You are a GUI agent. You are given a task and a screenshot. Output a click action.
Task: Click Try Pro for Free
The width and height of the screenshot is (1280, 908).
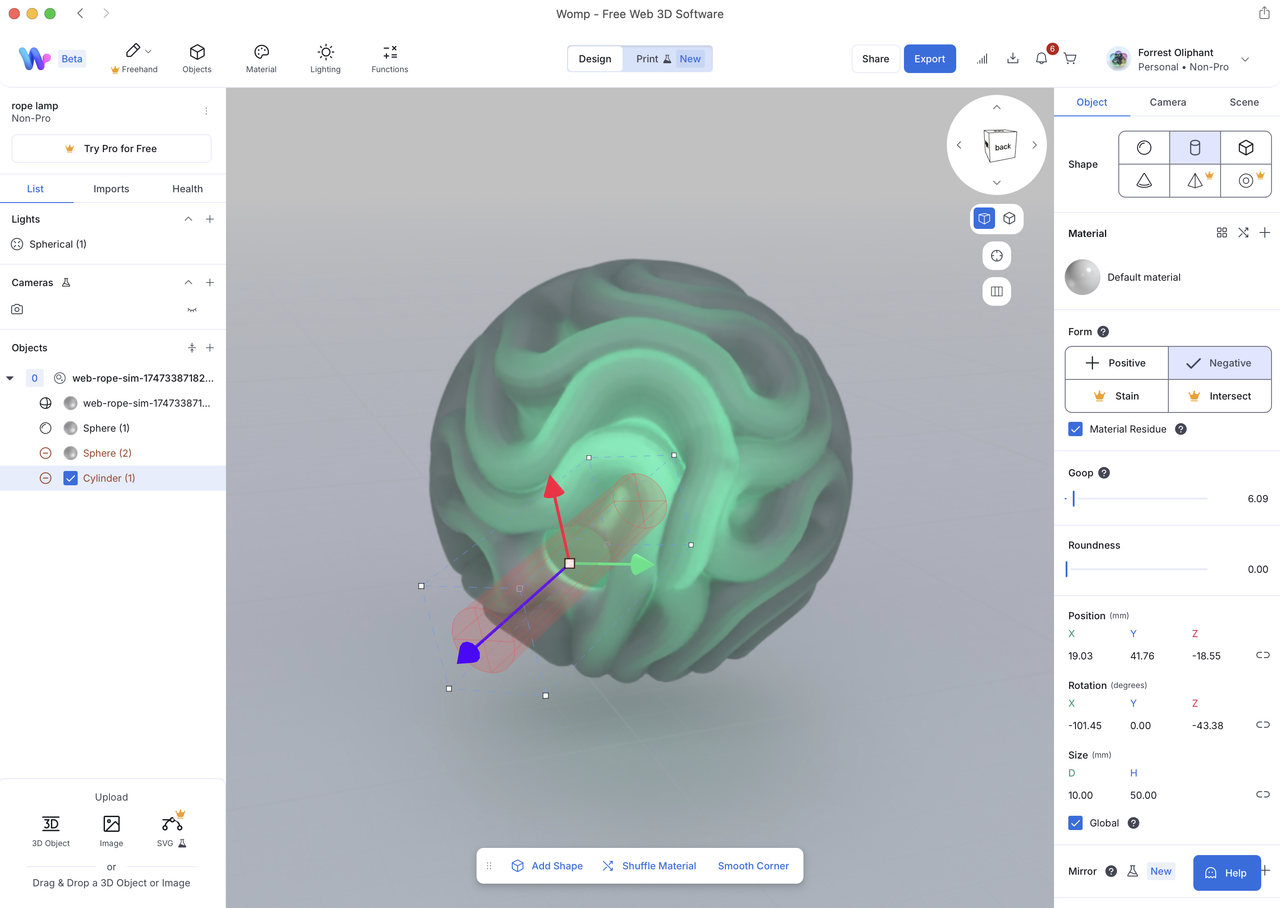coord(111,148)
